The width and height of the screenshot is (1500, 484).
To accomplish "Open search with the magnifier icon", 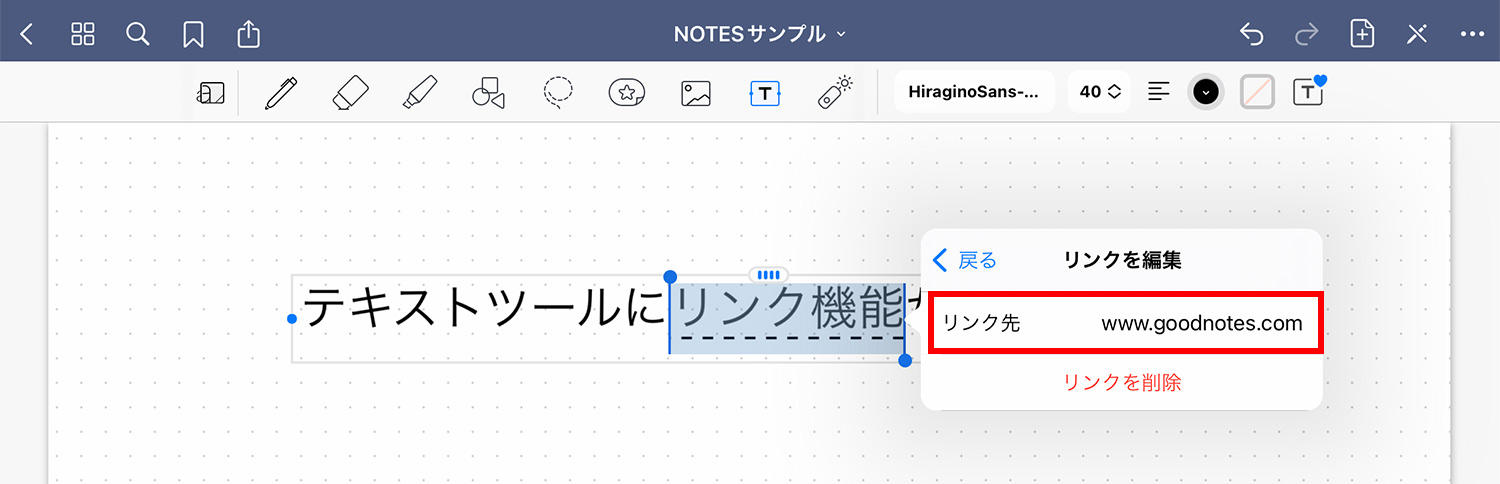I will click(138, 34).
